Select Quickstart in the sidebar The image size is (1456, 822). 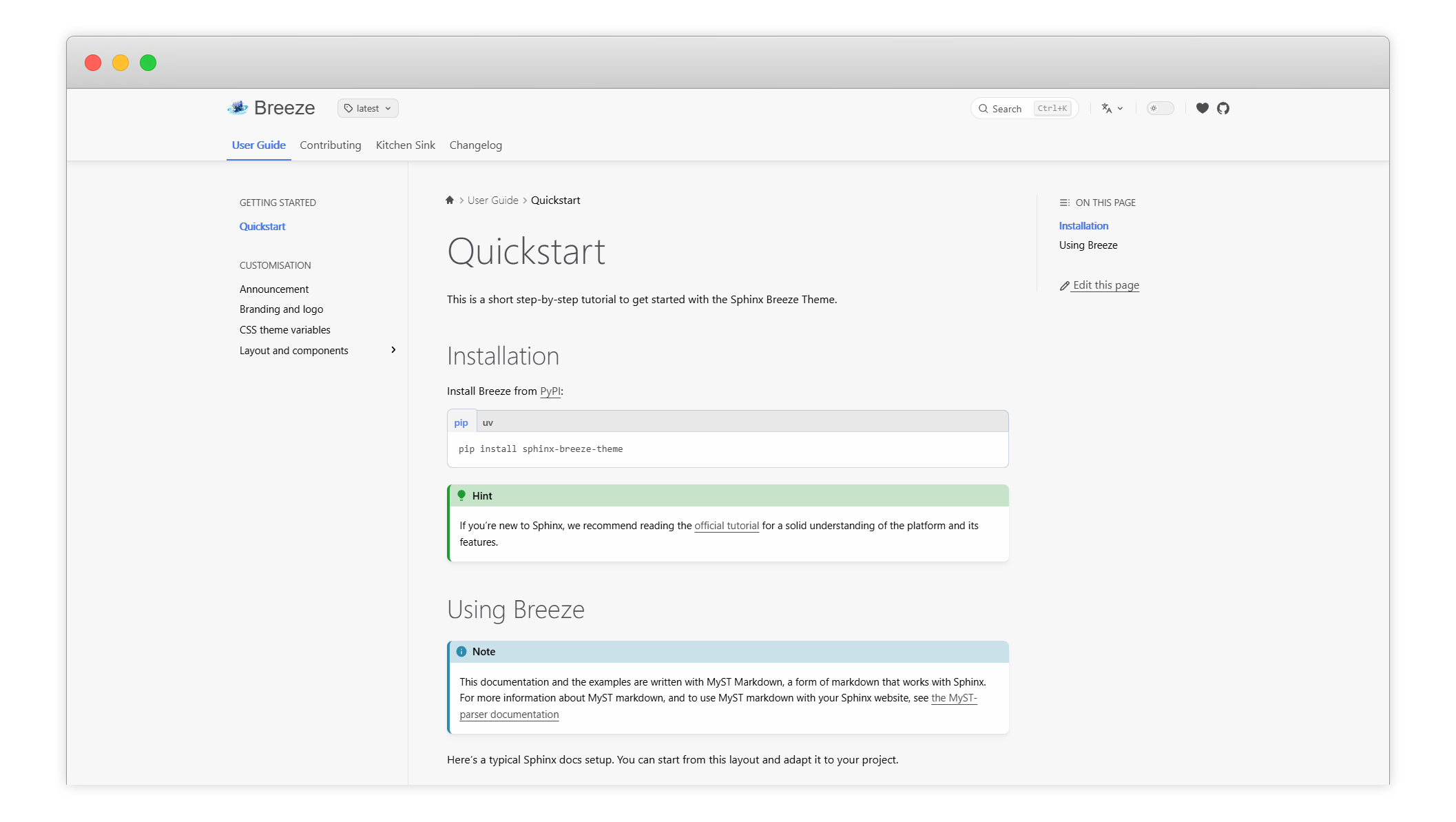[x=262, y=226]
